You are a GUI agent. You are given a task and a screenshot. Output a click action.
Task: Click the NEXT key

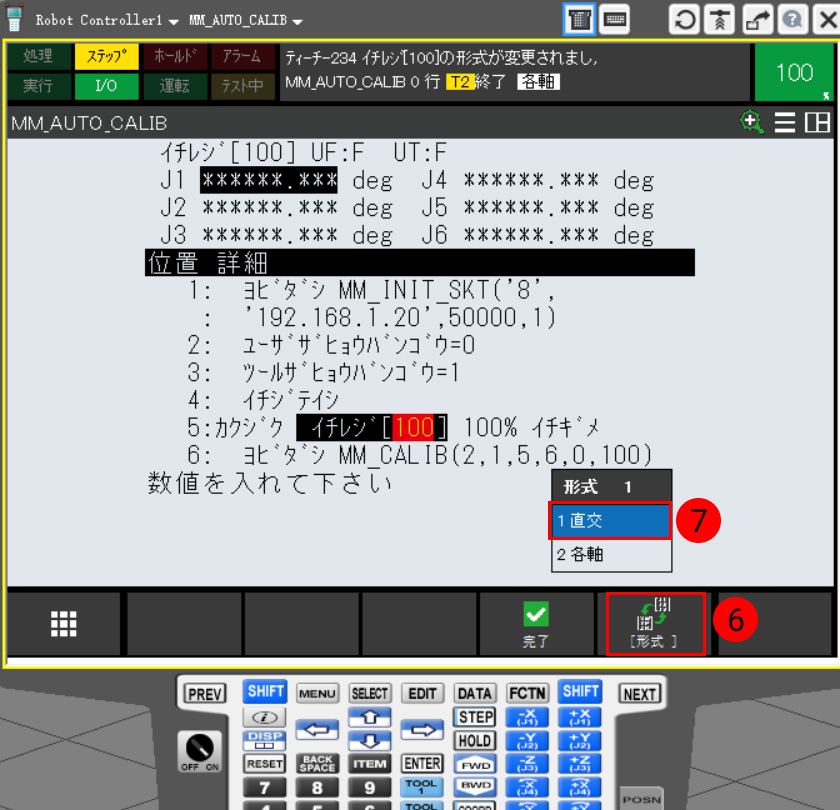(640, 694)
